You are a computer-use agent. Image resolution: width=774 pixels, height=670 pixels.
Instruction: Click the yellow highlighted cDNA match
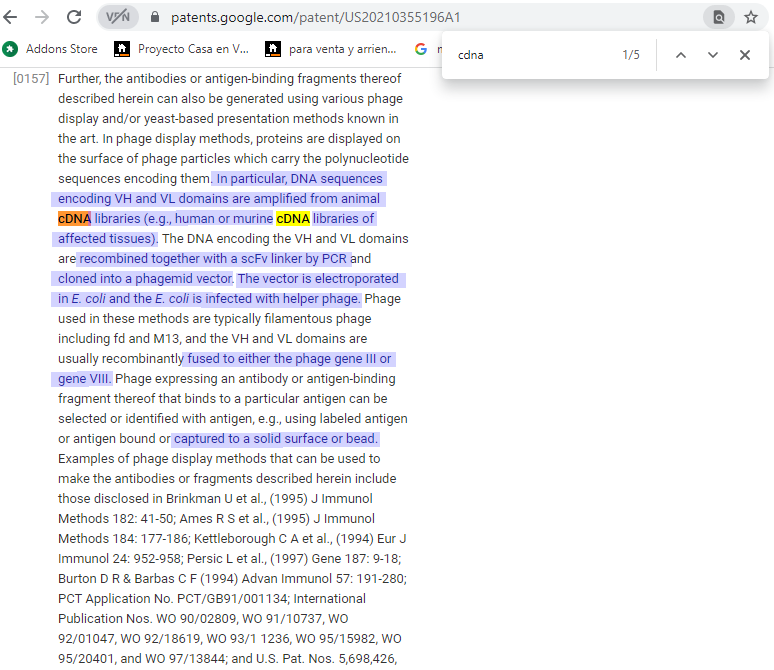pyautogui.click(x=293, y=219)
